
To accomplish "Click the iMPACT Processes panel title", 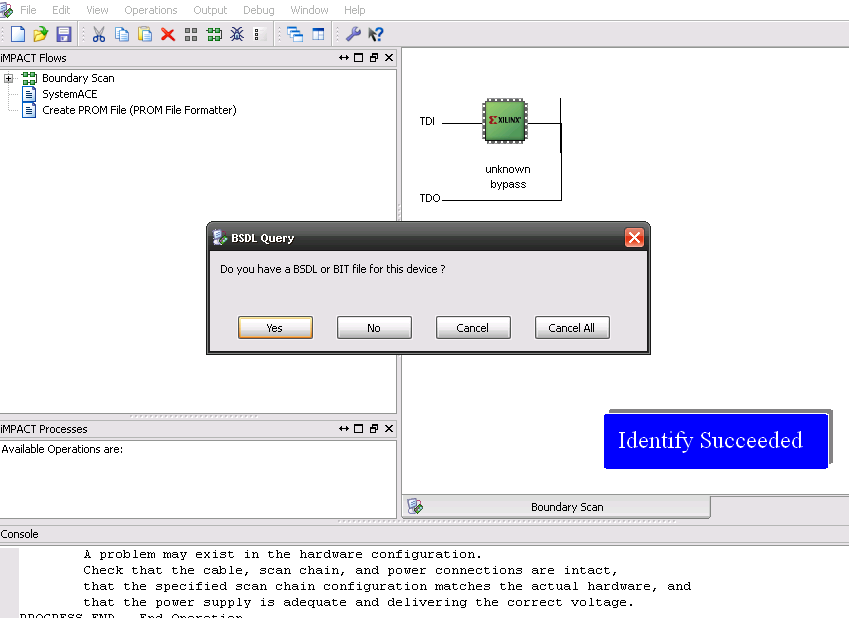I will 44,429.
